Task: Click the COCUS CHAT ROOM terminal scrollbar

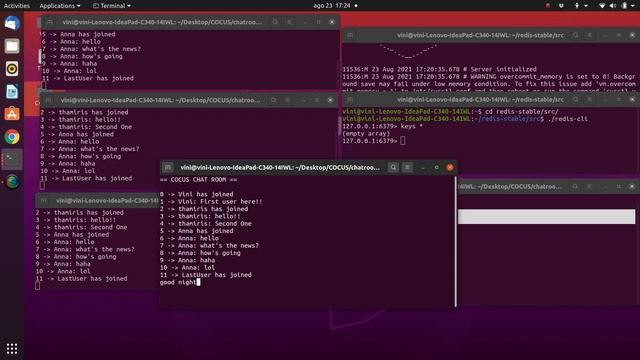Action: [x=456, y=241]
